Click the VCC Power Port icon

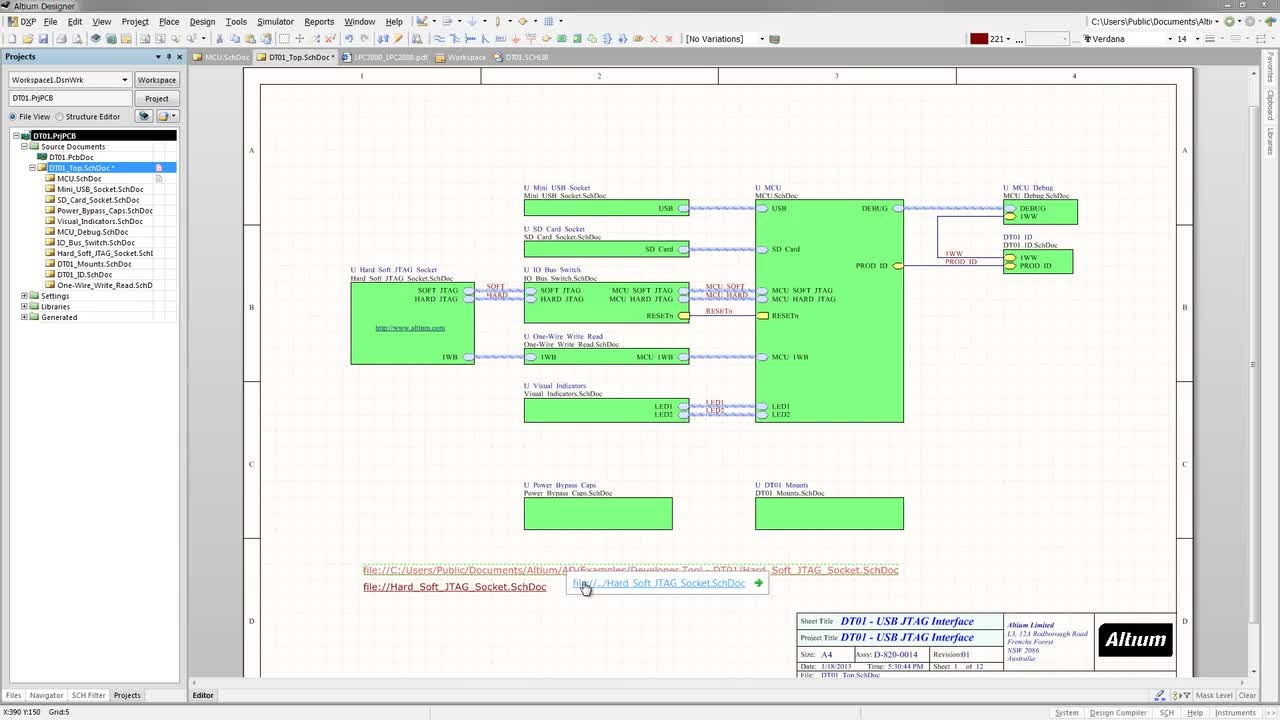(531, 39)
